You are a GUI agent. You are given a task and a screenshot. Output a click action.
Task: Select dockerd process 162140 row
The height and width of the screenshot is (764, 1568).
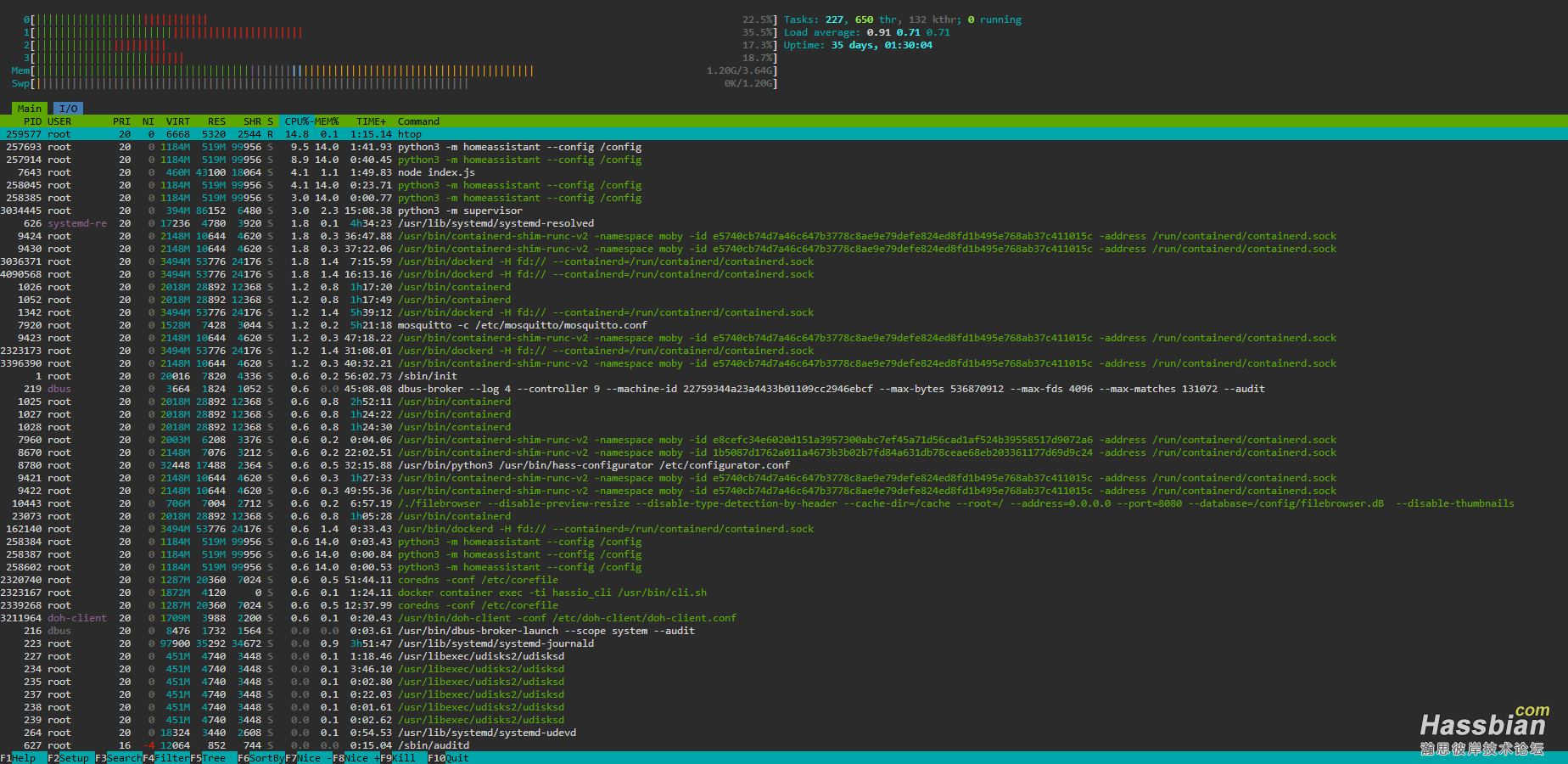click(784, 529)
